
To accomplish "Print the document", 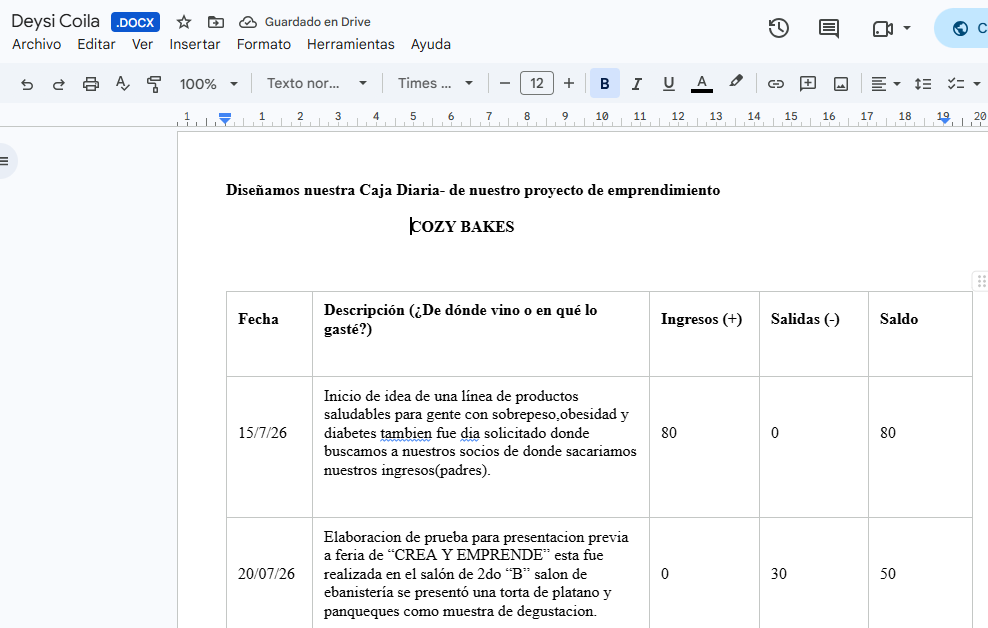I will pos(91,84).
